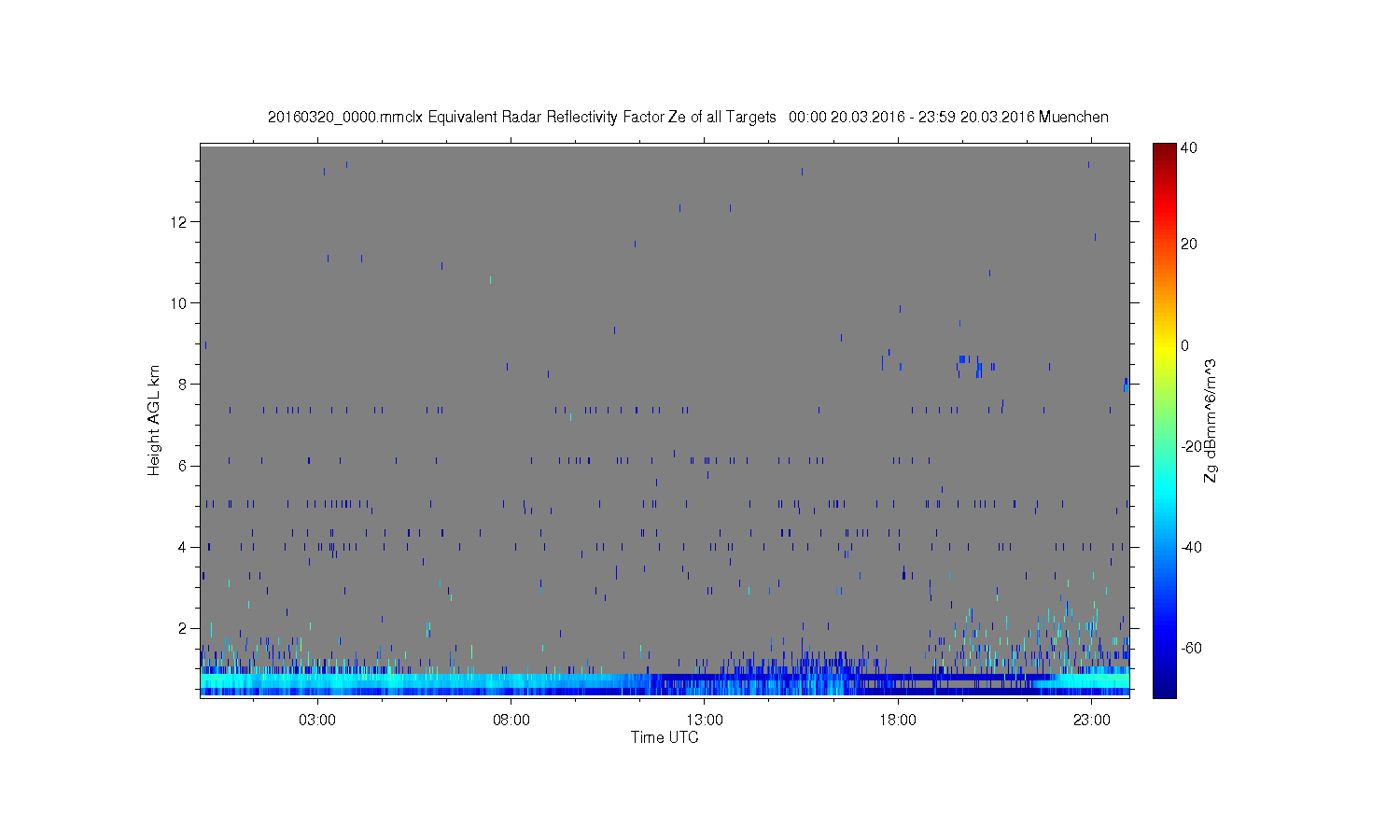Select the height tick label 8

click(185, 385)
